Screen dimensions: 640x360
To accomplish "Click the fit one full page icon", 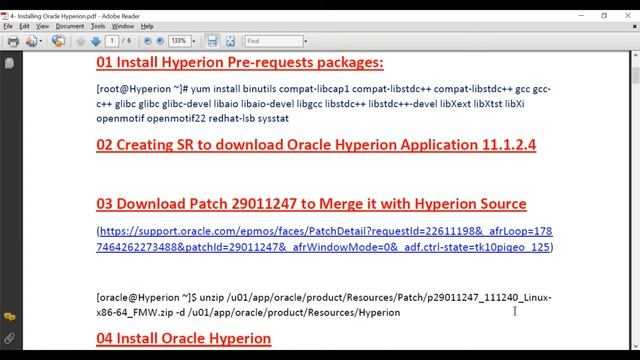I will [x=230, y=41].
